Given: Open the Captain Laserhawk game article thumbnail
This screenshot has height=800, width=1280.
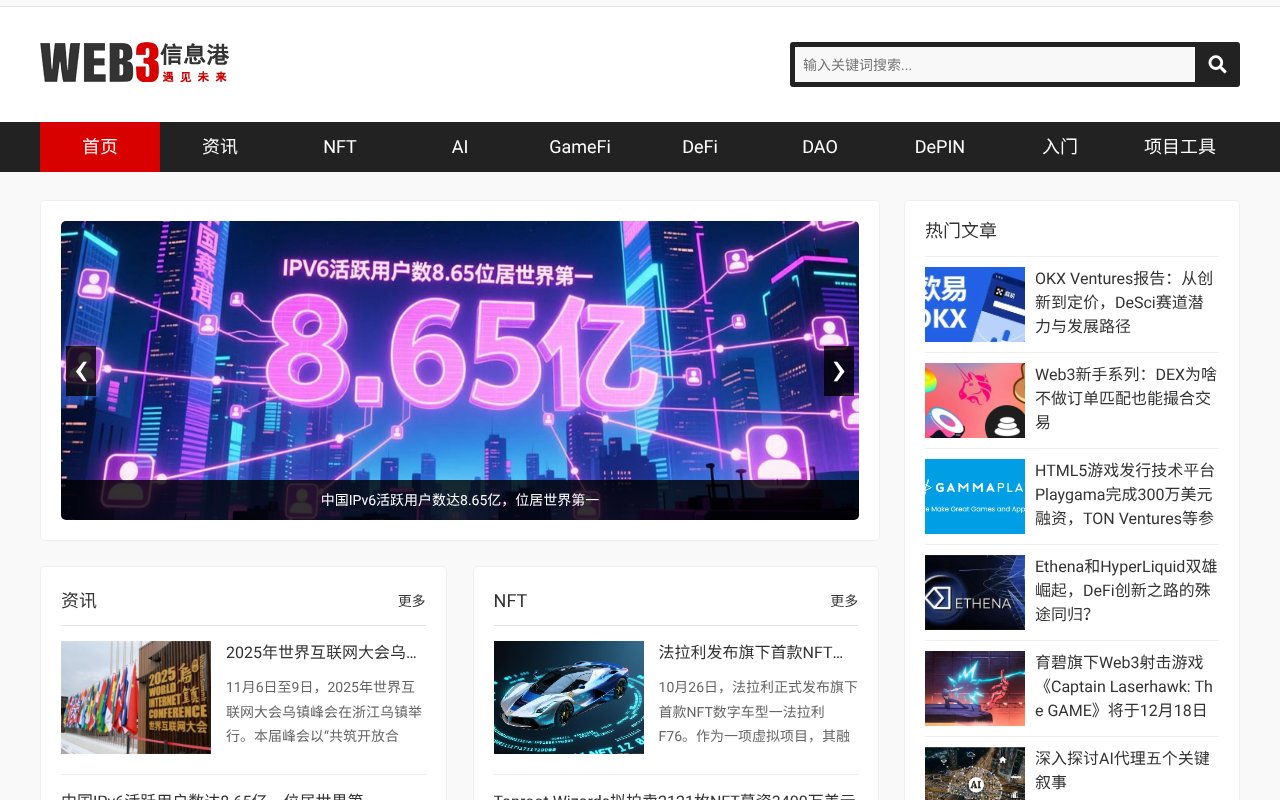Looking at the screenshot, I should [974, 688].
